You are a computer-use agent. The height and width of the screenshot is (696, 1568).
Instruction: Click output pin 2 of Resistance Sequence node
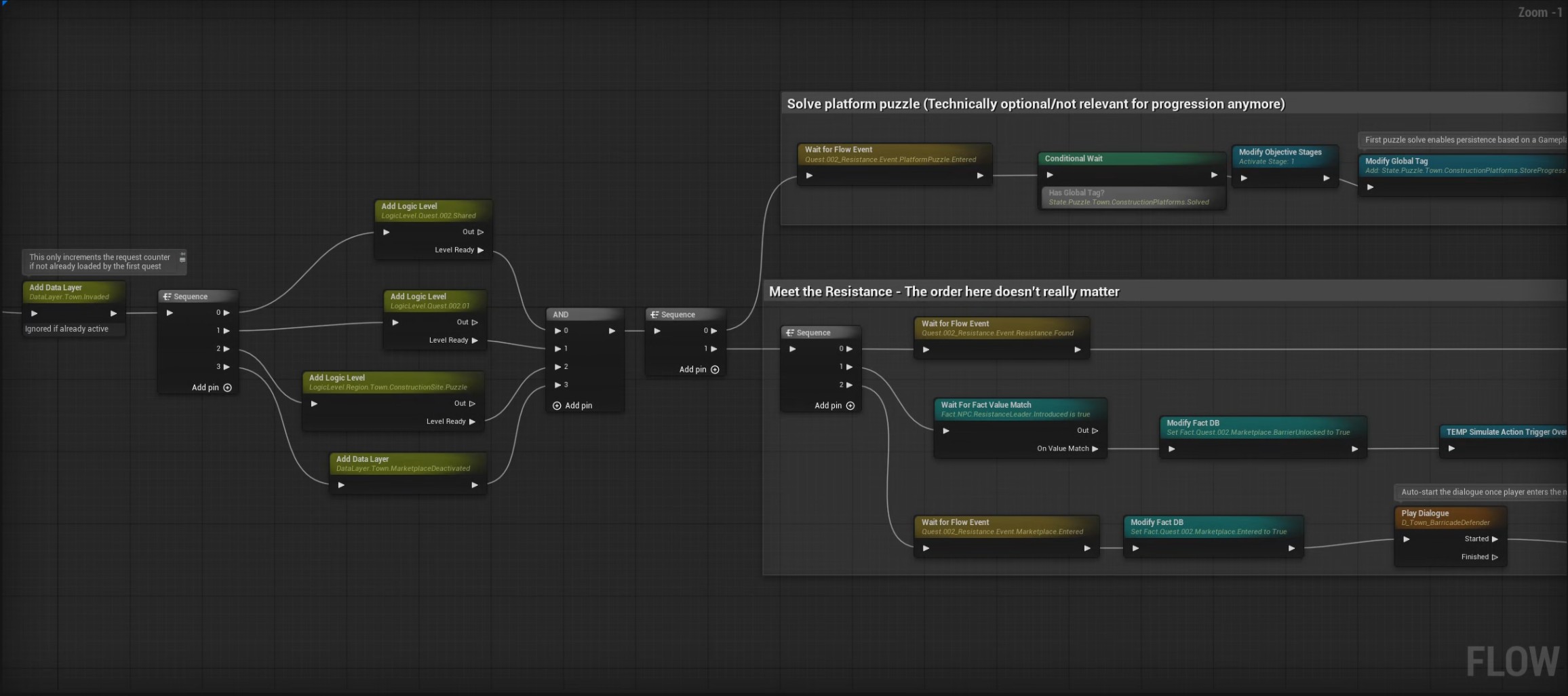(849, 385)
